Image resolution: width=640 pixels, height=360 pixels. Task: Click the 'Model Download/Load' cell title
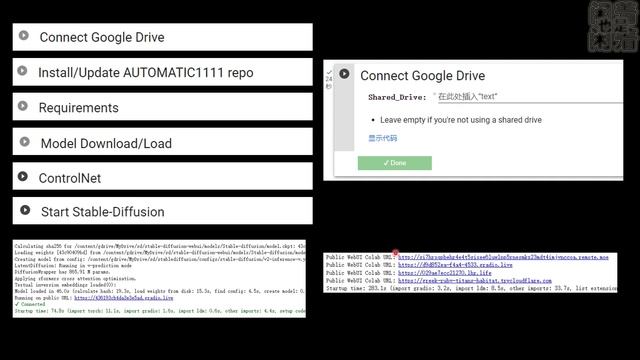click(x=106, y=143)
